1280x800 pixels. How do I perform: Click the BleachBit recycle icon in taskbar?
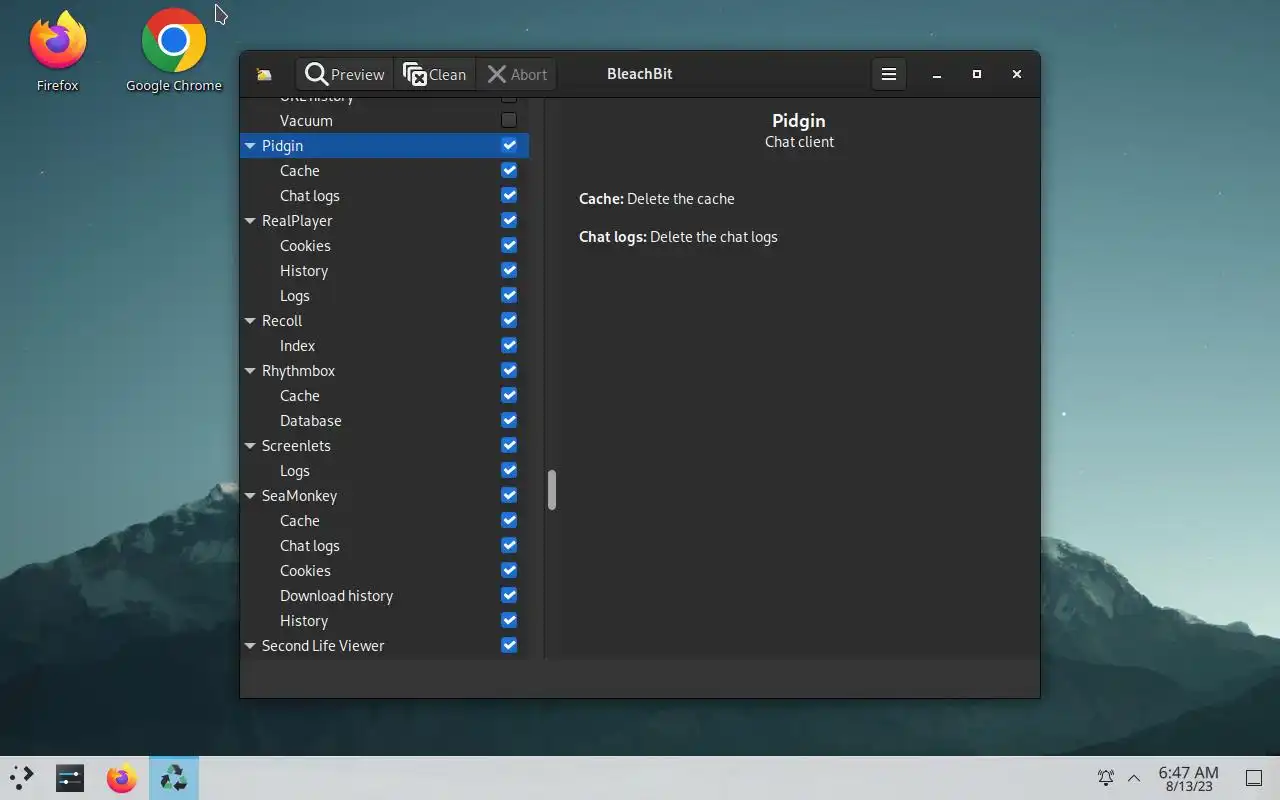click(174, 778)
